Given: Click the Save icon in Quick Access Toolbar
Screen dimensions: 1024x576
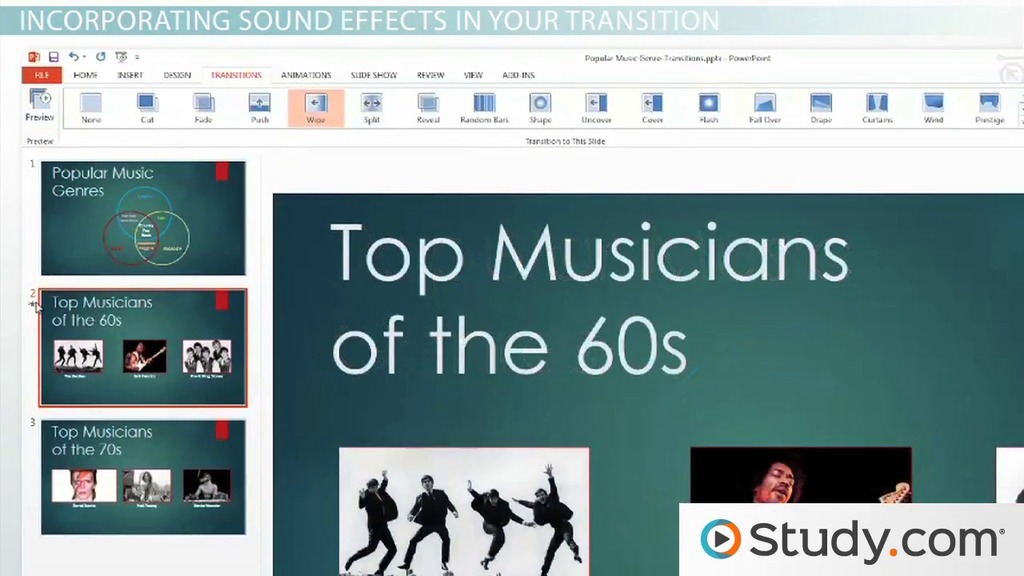Looking at the screenshot, I should coord(54,58).
